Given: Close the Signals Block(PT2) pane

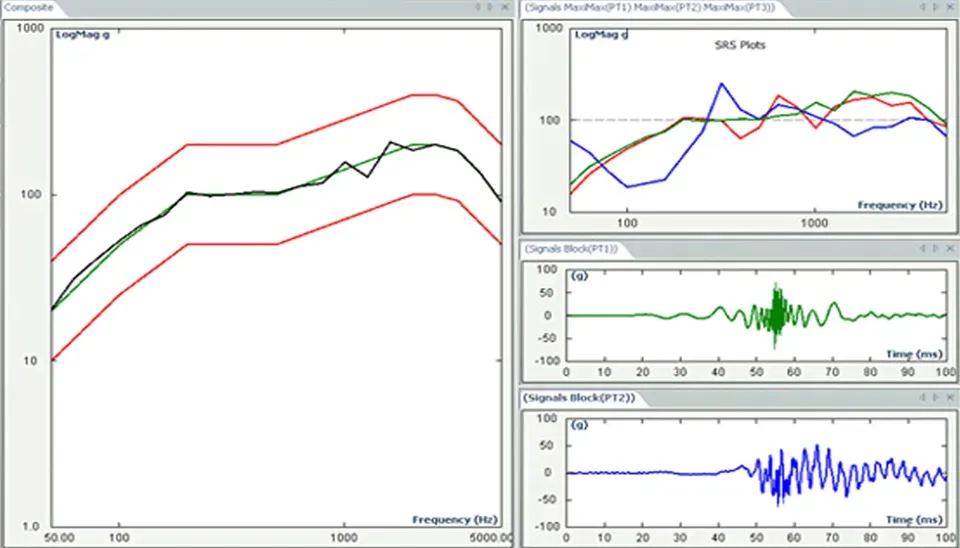Looking at the screenshot, I should [950, 399].
